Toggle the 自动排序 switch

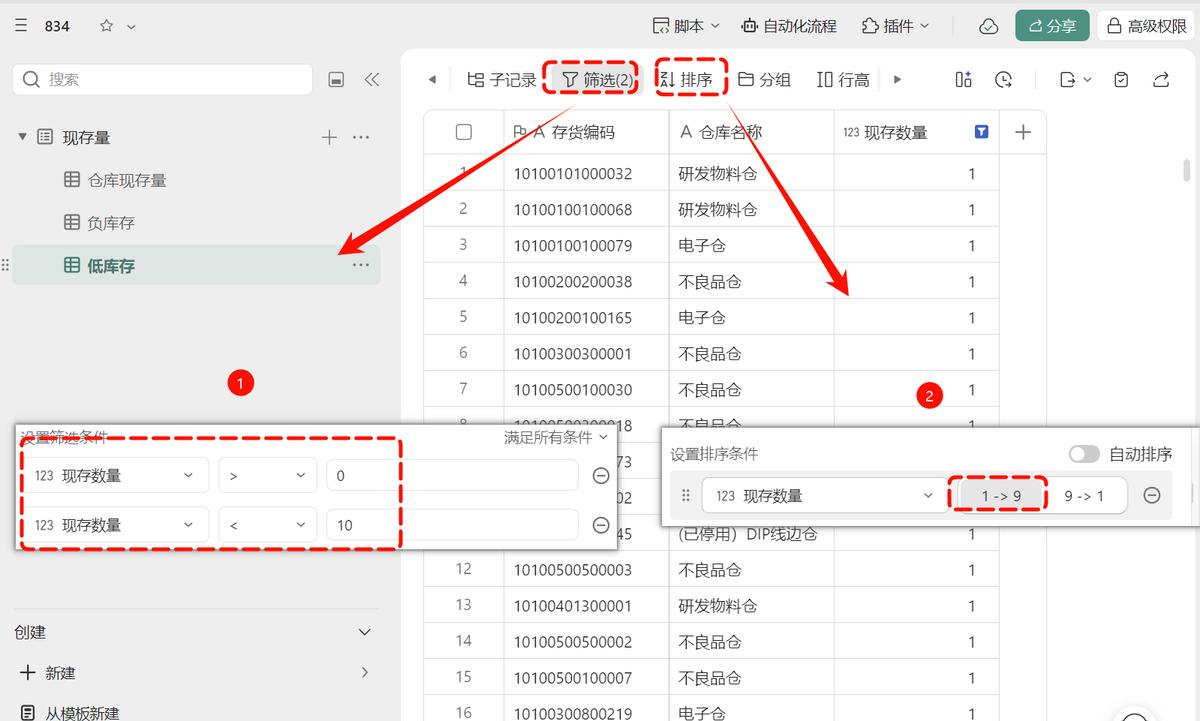pos(1084,454)
